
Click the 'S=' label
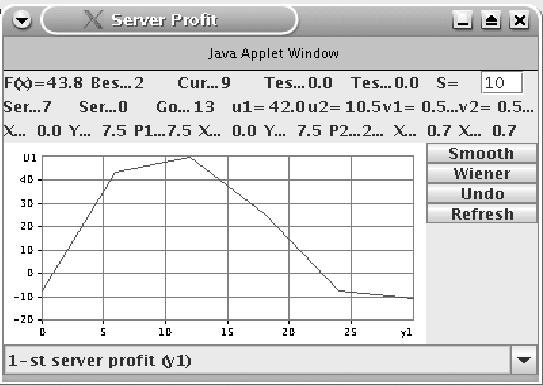click(x=447, y=83)
